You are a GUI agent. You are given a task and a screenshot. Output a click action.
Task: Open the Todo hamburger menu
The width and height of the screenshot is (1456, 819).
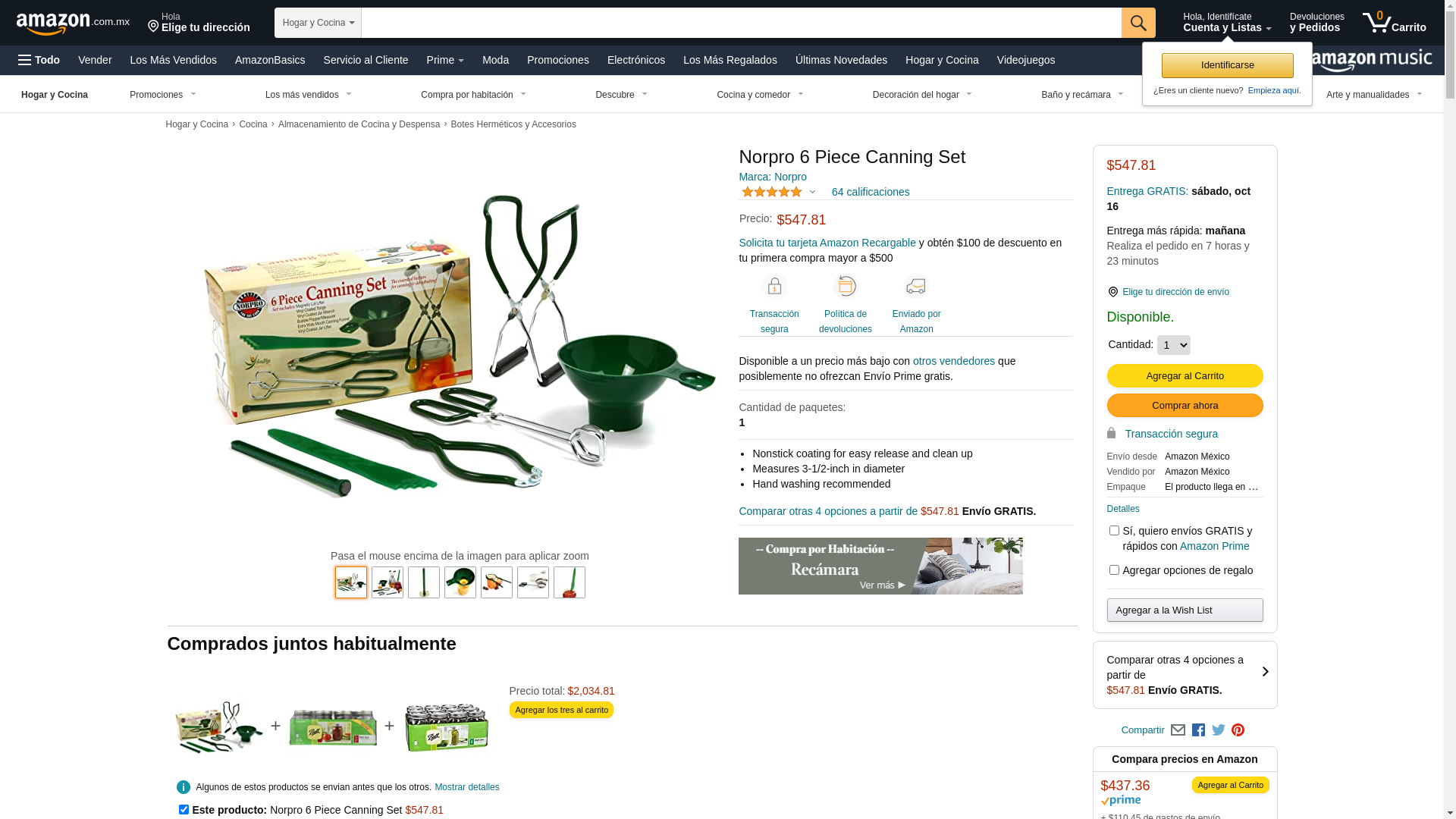(39, 60)
